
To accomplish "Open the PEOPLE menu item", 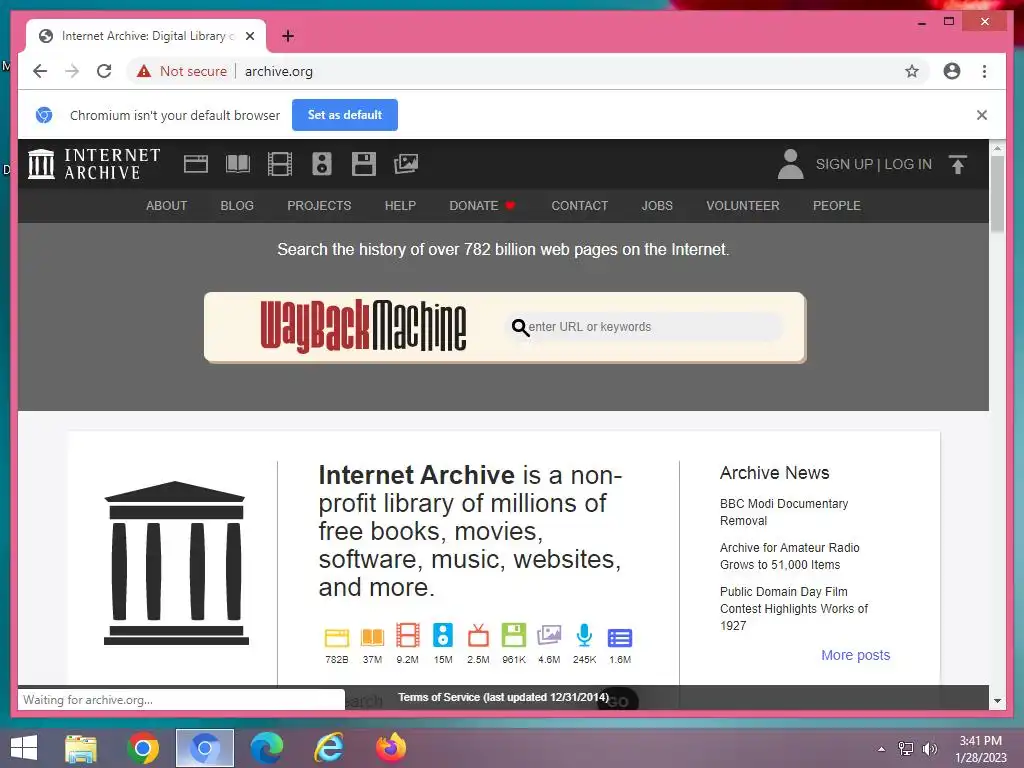I will pos(837,206).
